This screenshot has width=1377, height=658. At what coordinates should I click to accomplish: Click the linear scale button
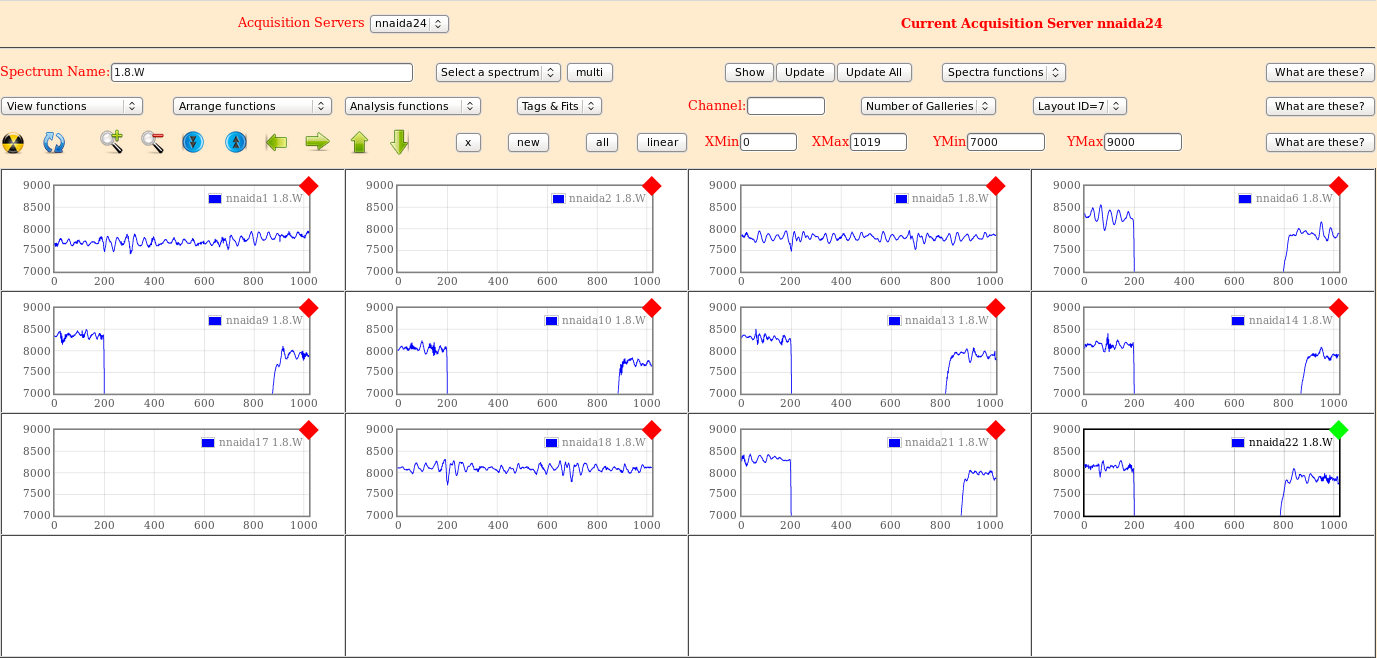(x=662, y=142)
